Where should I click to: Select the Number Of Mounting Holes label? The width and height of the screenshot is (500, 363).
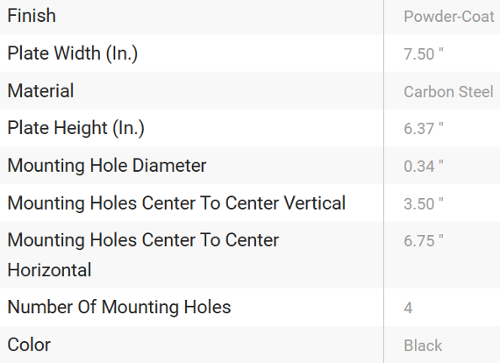click(119, 307)
